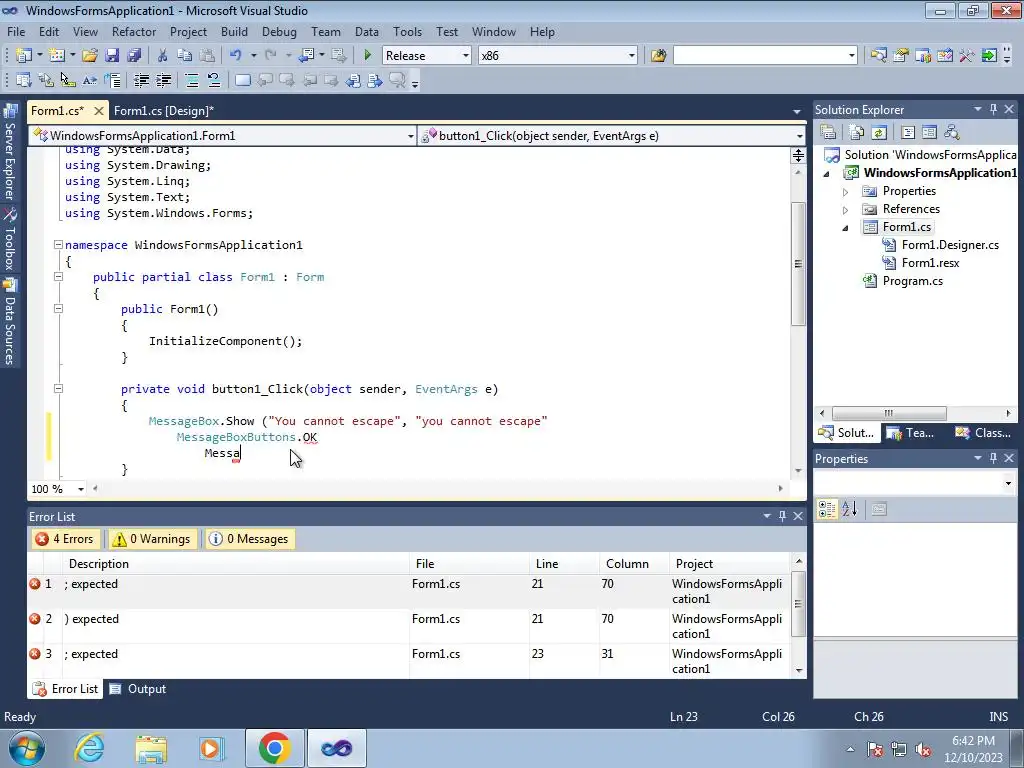Toggle a bookmark with the bookmark icon
The image size is (1024, 768).
tap(242, 80)
